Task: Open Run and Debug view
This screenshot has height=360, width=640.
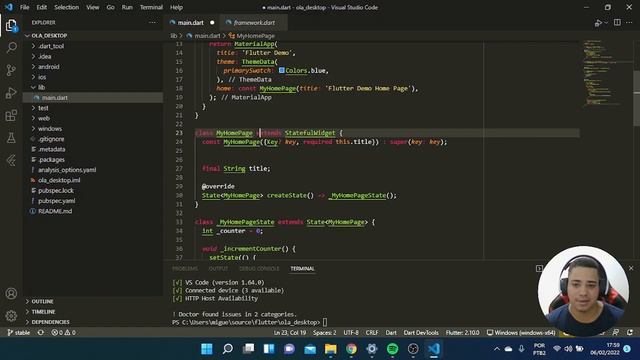Action: pyautogui.click(x=11, y=93)
